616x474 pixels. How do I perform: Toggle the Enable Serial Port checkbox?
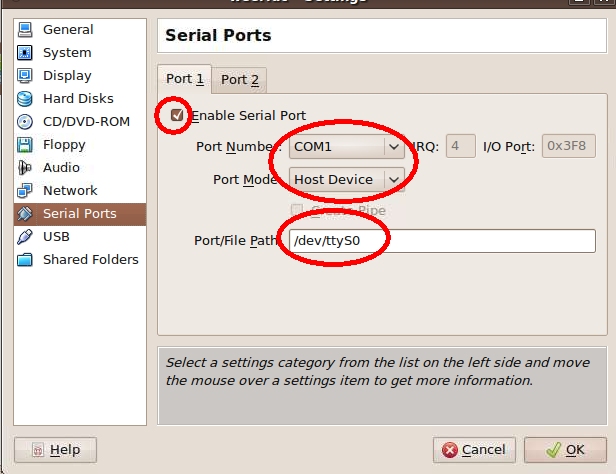[177, 115]
